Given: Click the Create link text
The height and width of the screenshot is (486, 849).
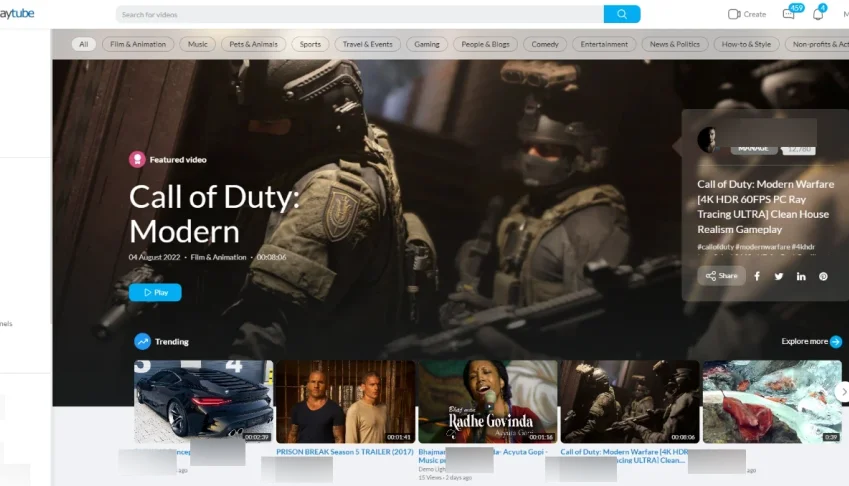Looking at the screenshot, I should (755, 15).
